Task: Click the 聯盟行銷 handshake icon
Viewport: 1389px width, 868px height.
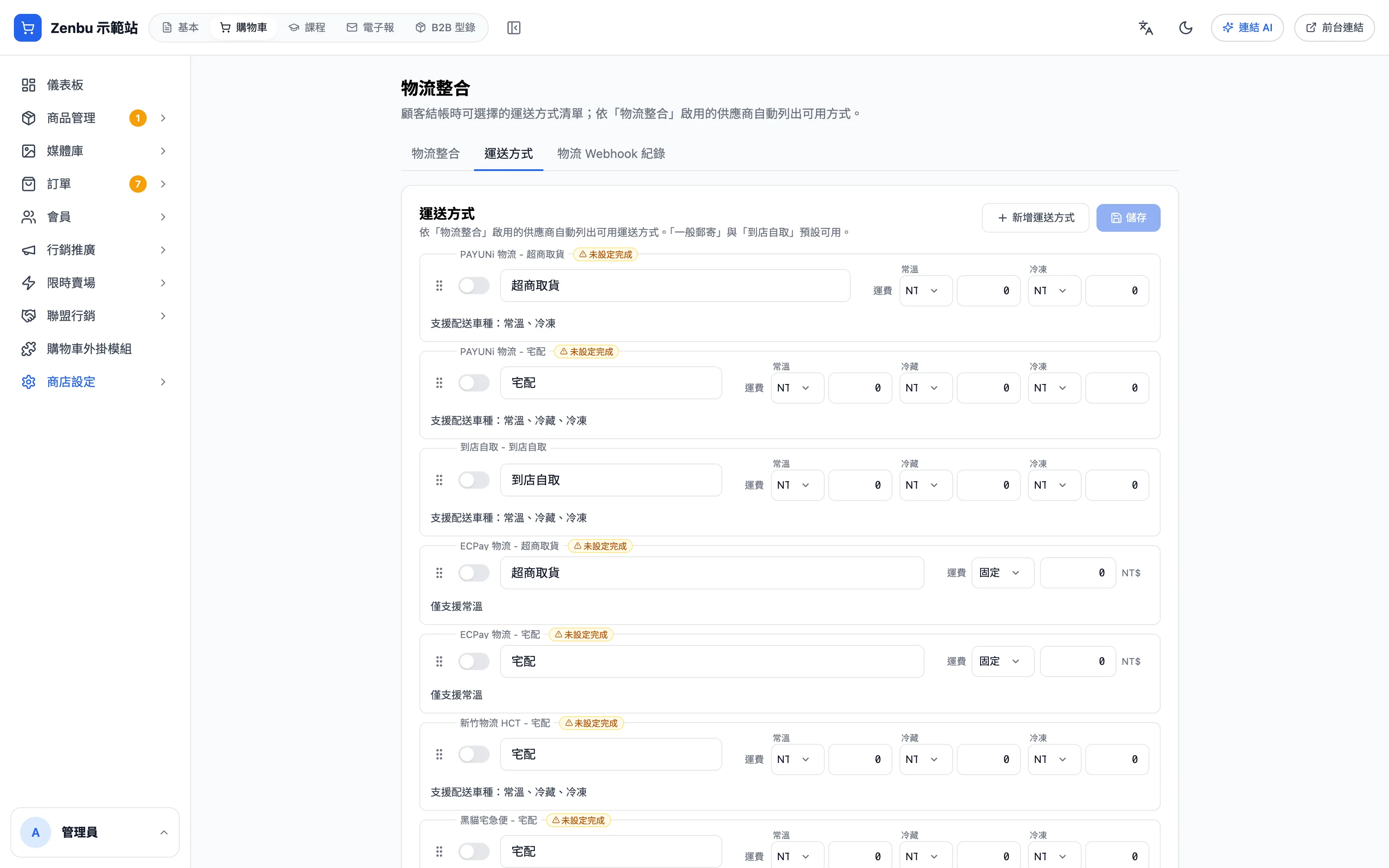Action: pos(29,316)
